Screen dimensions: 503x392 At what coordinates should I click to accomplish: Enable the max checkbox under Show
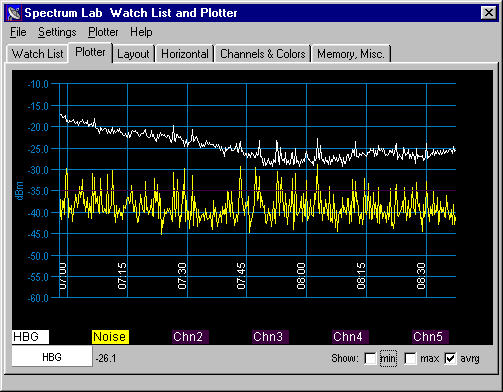(410, 359)
